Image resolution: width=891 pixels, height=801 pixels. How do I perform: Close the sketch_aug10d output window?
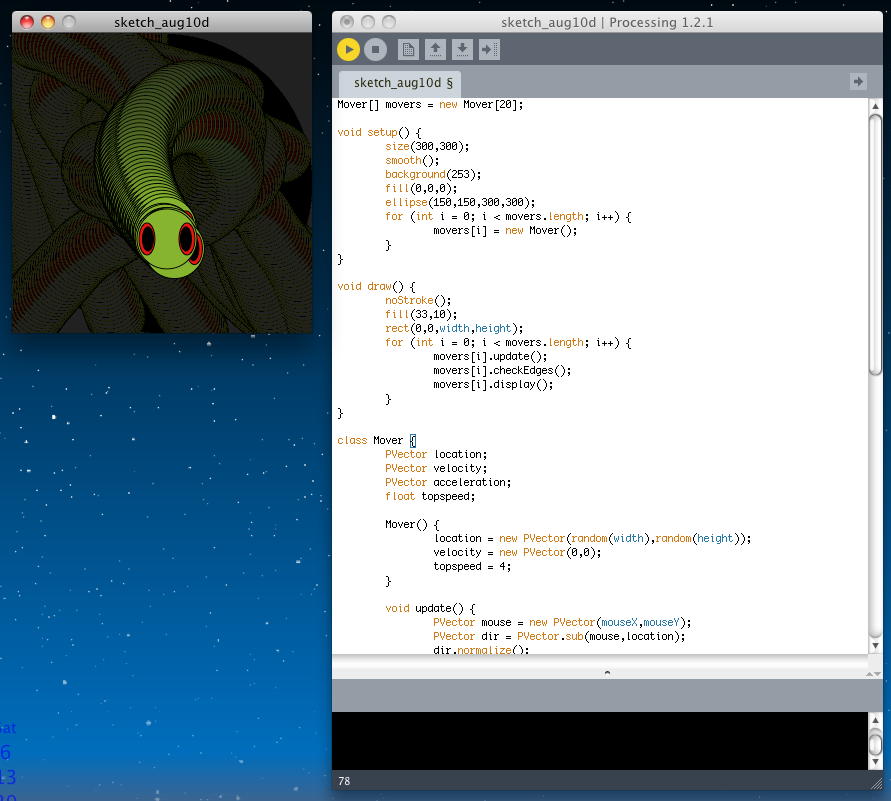click(27, 21)
